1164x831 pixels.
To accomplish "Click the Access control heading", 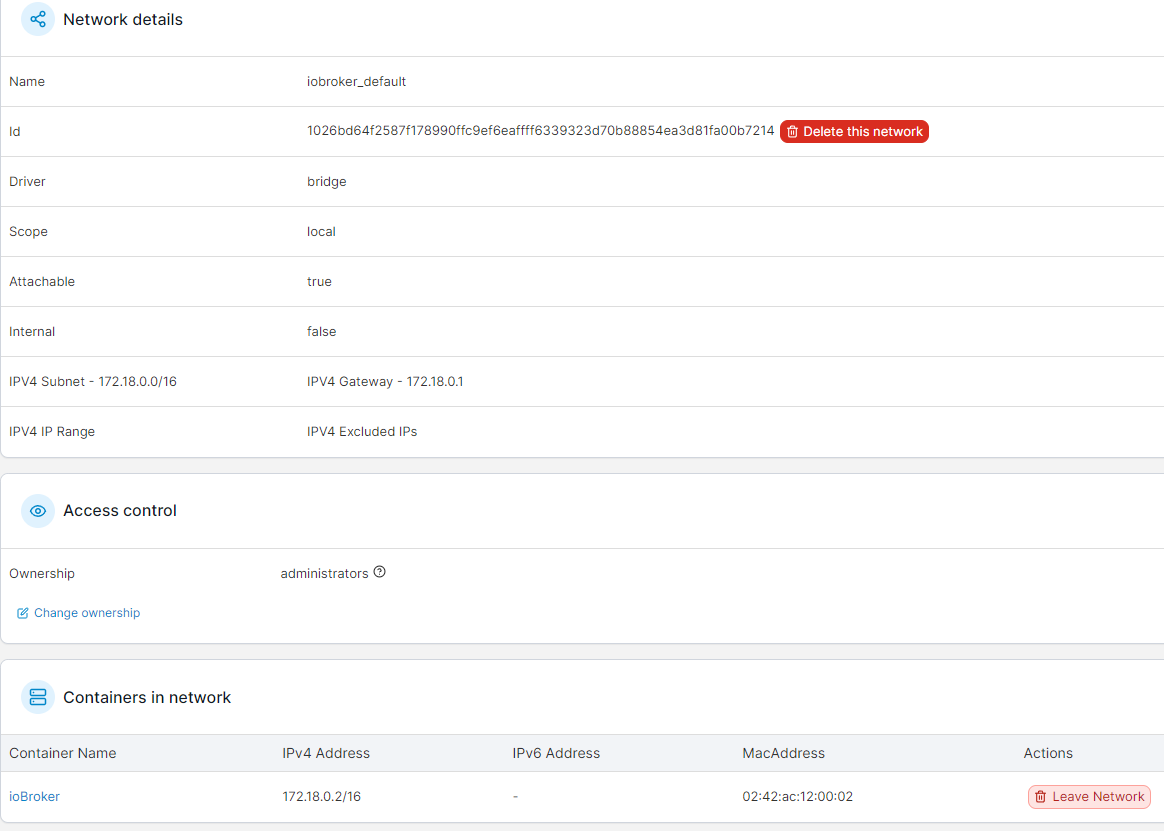I will (120, 511).
